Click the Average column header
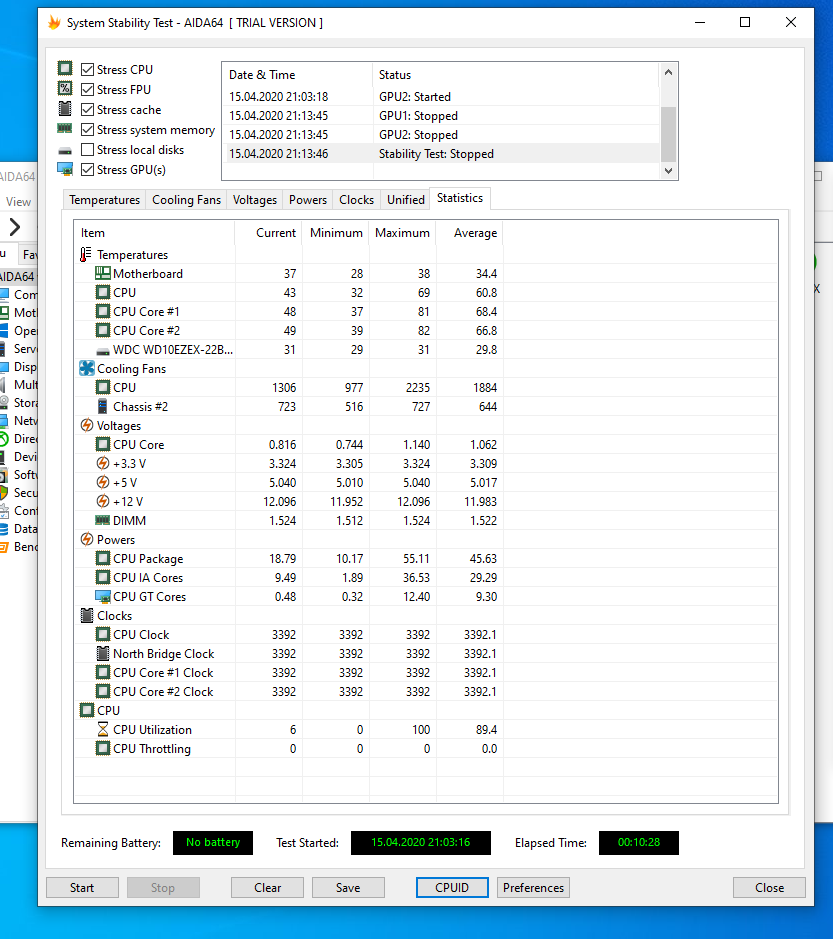Screen dimensions: 833x939 [x=470, y=233]
